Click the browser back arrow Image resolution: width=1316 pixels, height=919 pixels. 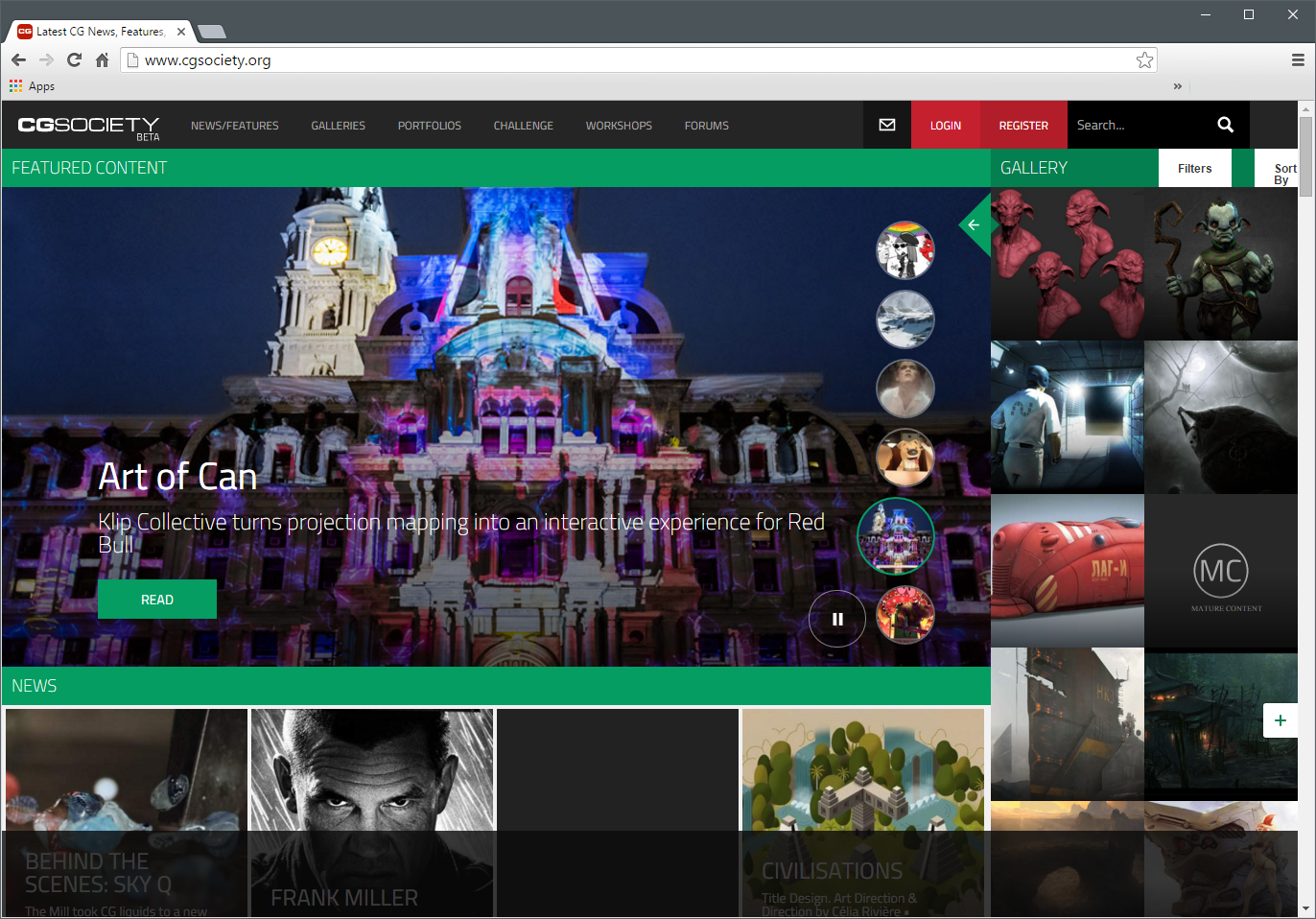click(x=18, y=60)
